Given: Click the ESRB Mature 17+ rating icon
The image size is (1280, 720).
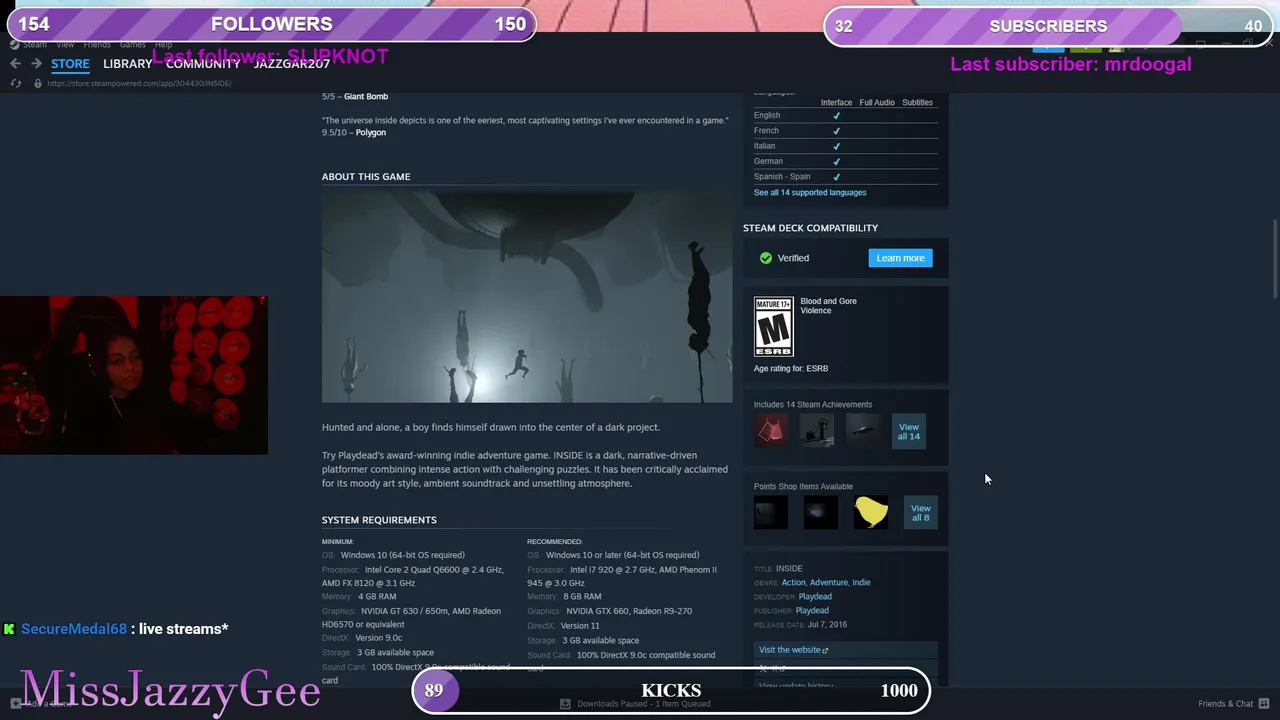Looking at the screenshot, I should tap(773, 326).
